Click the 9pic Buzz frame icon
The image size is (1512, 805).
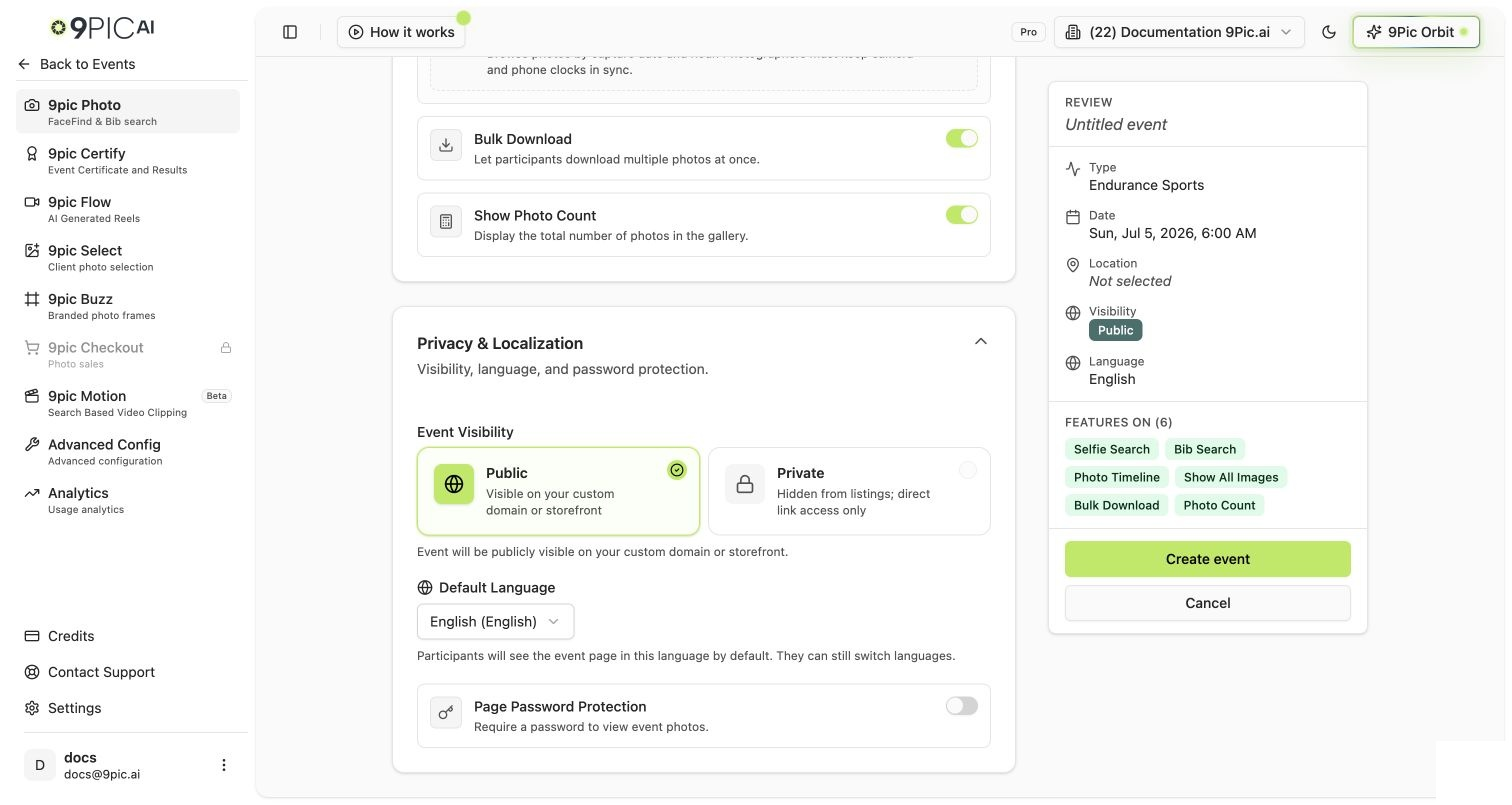click(32, 299)
